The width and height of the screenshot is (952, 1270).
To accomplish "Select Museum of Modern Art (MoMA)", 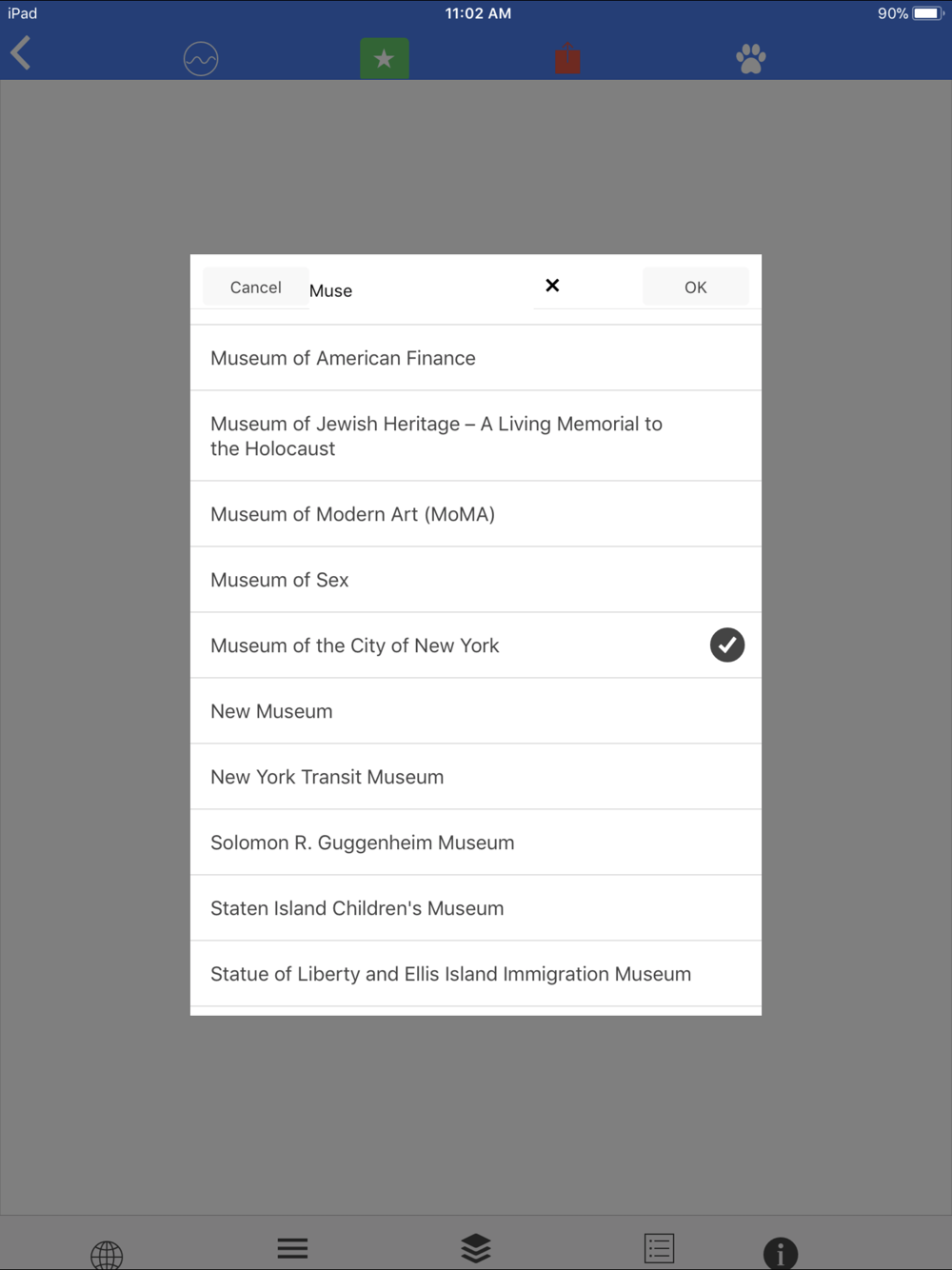I will click(476, 514).
